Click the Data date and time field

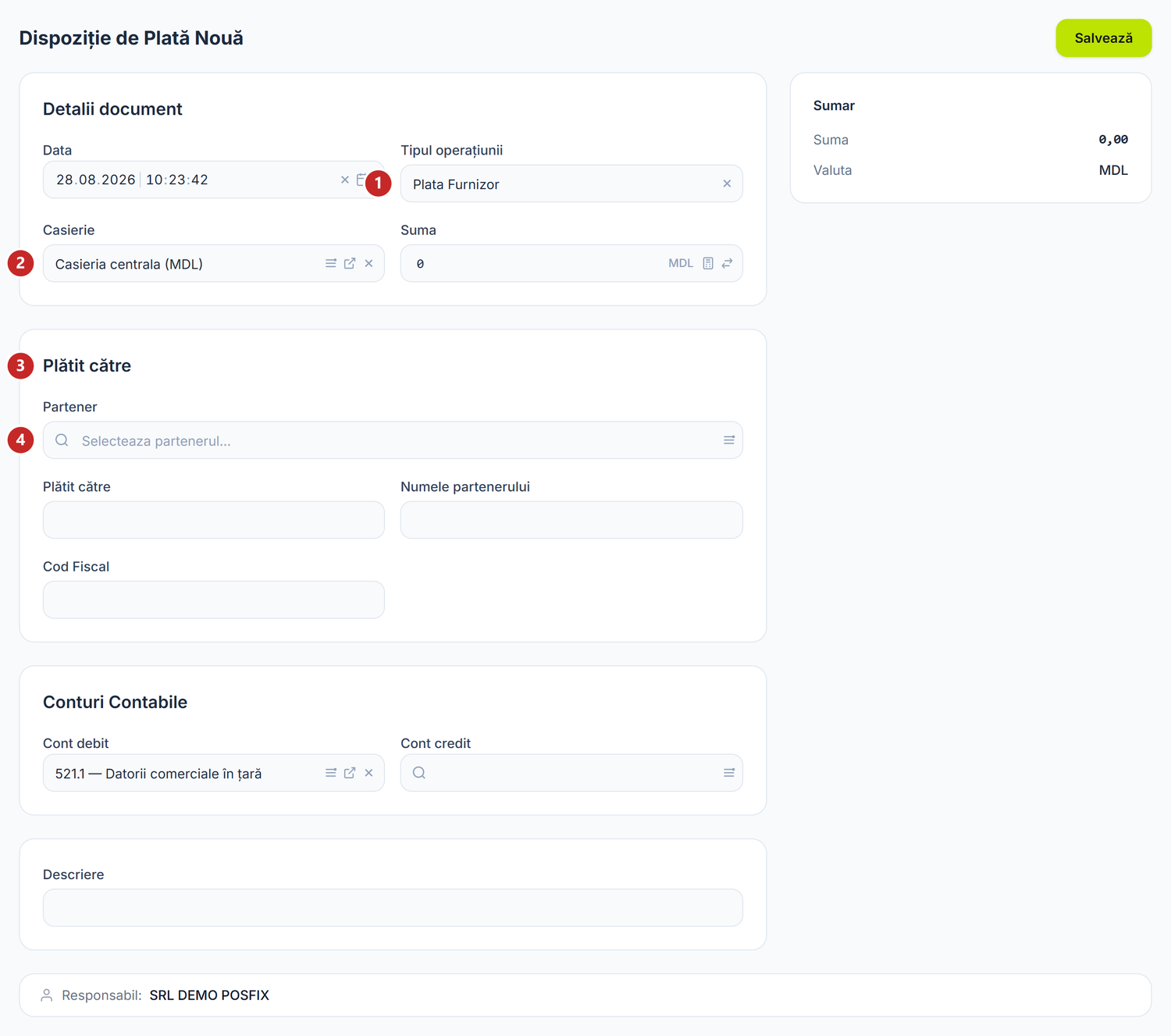214,180
